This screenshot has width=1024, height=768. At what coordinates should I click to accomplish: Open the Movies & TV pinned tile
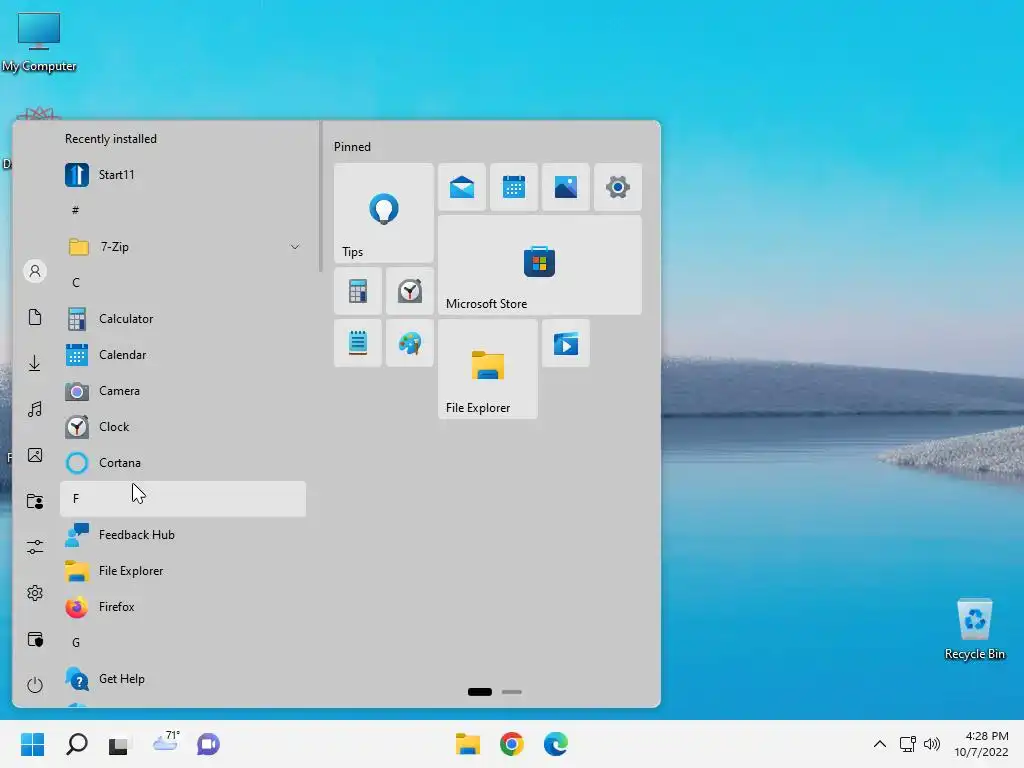(x=566, y=343)
